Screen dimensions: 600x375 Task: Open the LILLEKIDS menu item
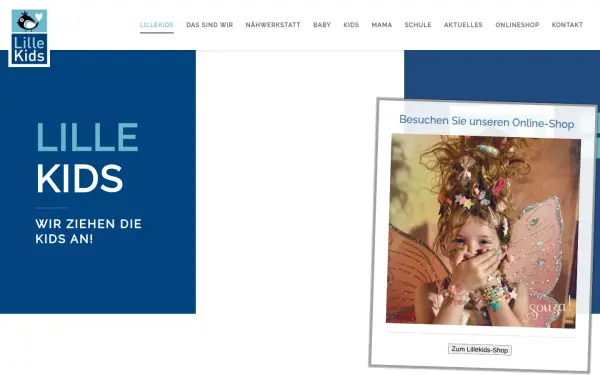point(157,25)
